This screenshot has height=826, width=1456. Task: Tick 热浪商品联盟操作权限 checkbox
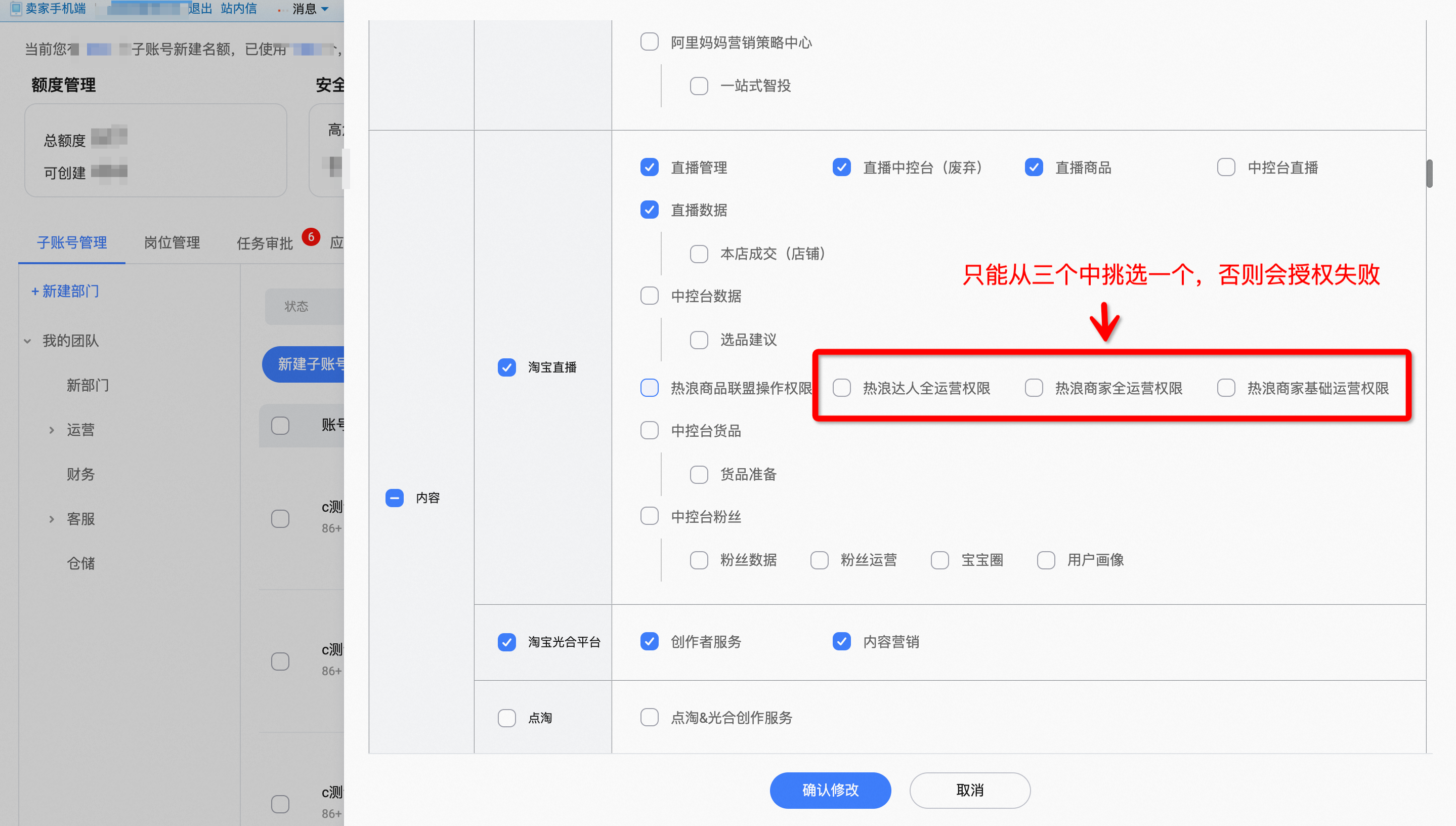(649, 388)
